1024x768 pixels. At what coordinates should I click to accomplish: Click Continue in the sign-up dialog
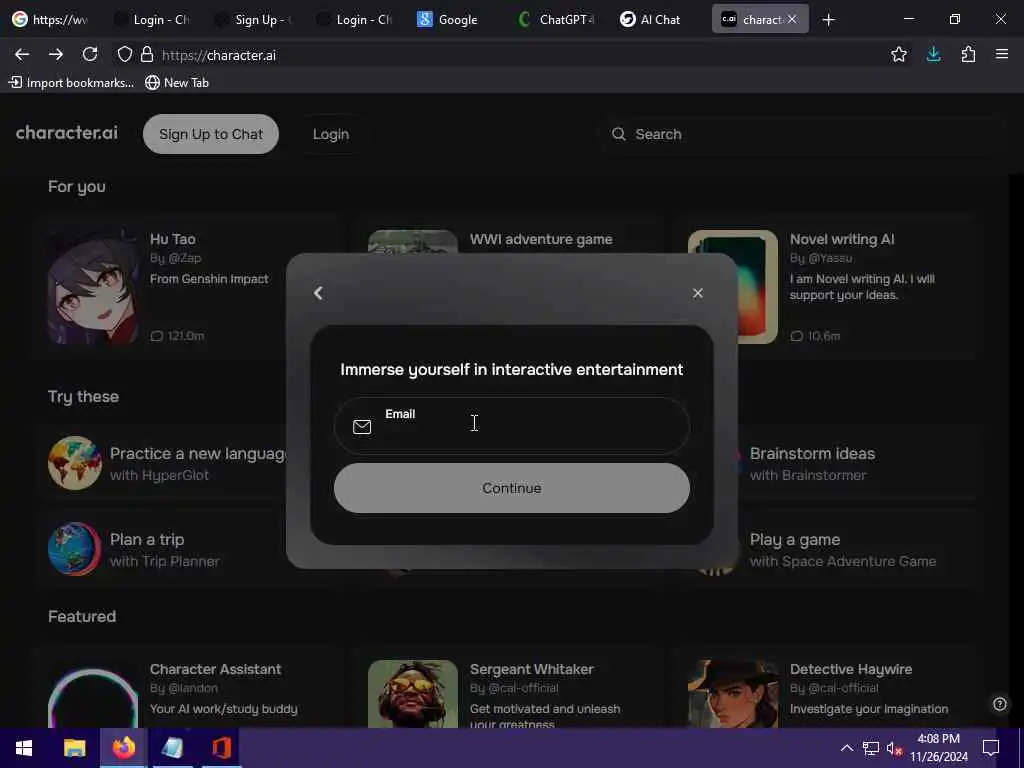(511, 488)
